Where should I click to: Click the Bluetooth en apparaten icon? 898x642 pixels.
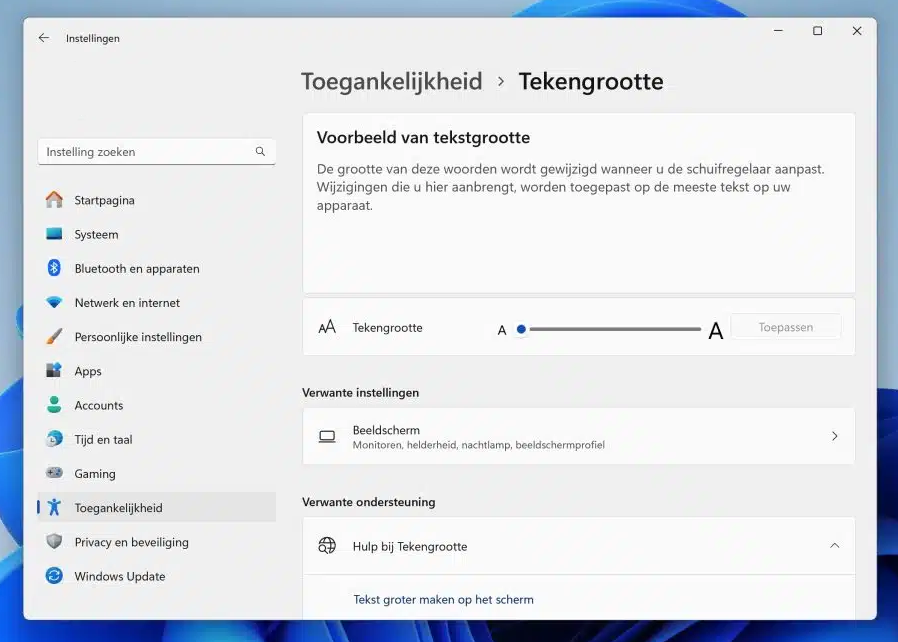tap(54, 268)
